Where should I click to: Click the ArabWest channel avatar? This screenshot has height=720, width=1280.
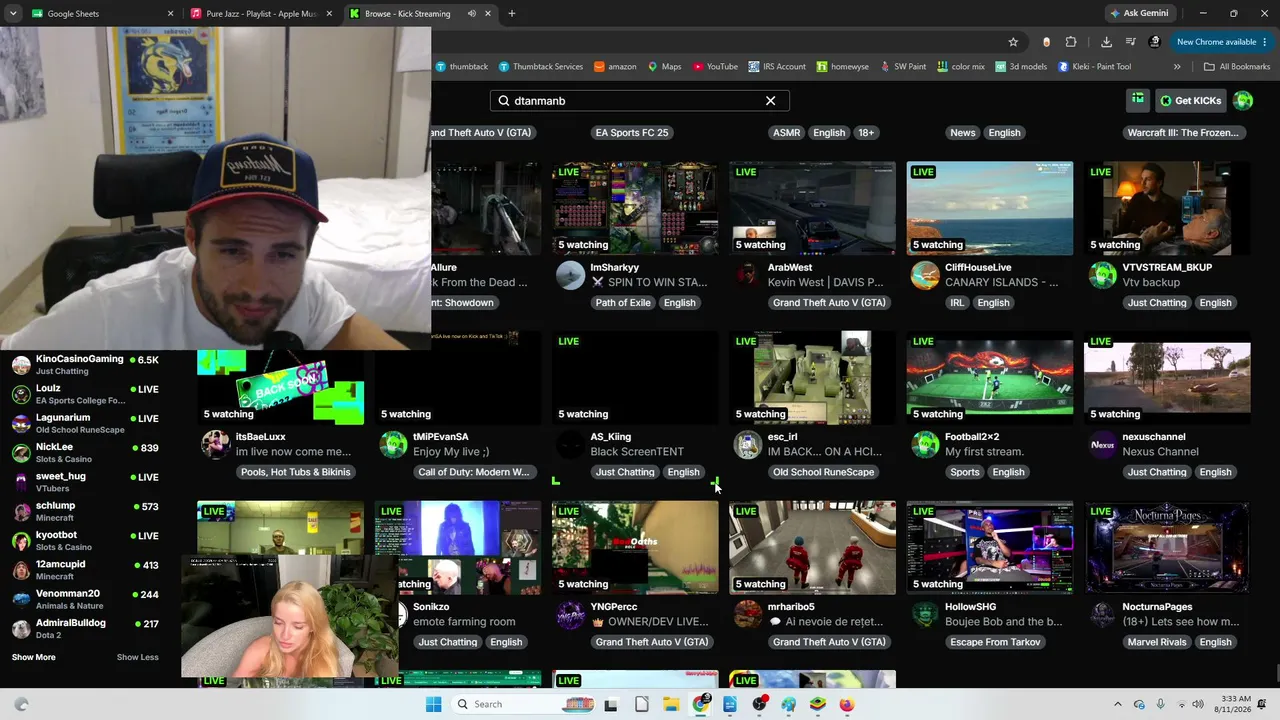(x=748, y=275)
